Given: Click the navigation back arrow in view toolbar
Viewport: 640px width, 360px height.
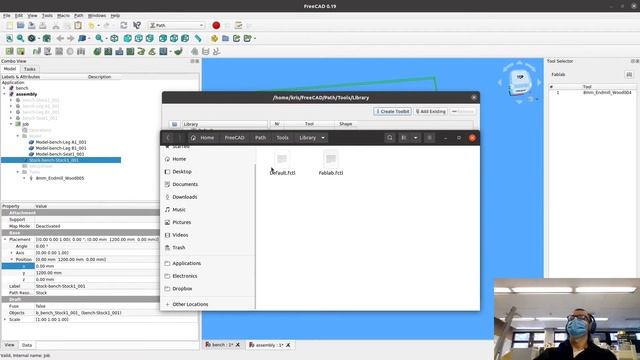Looking at the screenshot, I should 60,38.
